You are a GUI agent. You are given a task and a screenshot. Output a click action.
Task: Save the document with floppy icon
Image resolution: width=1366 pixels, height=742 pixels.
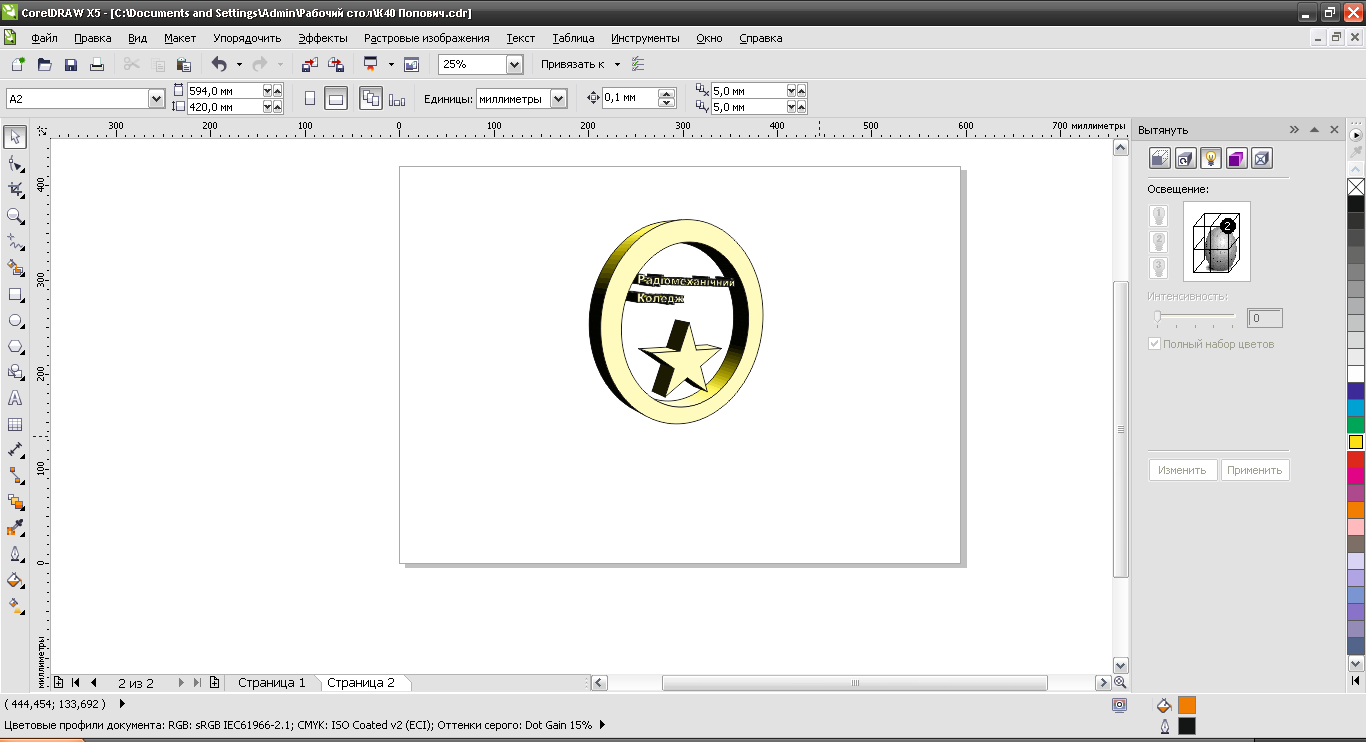[x=71, y=64]
